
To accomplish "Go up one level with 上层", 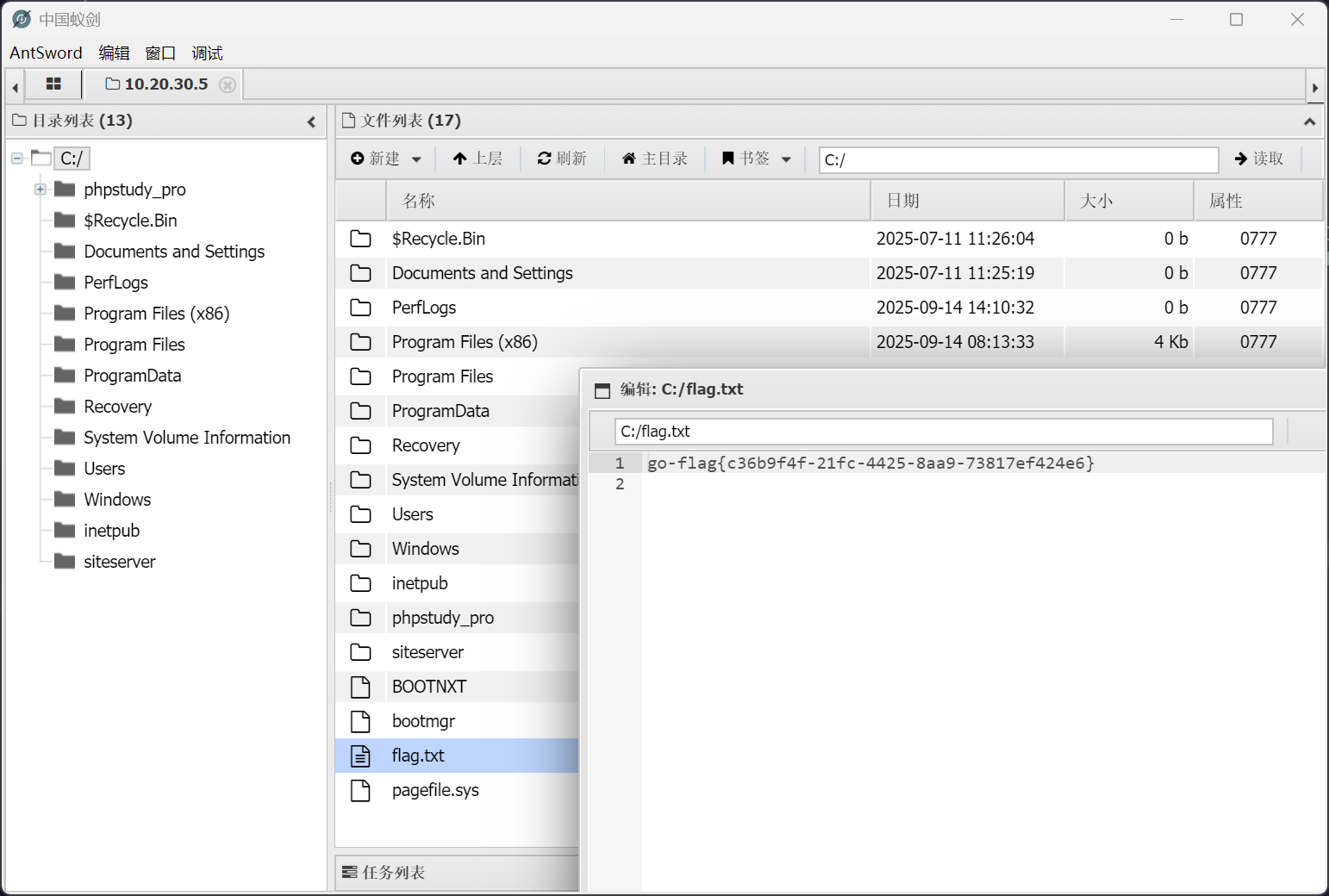I will pos(477,159).
